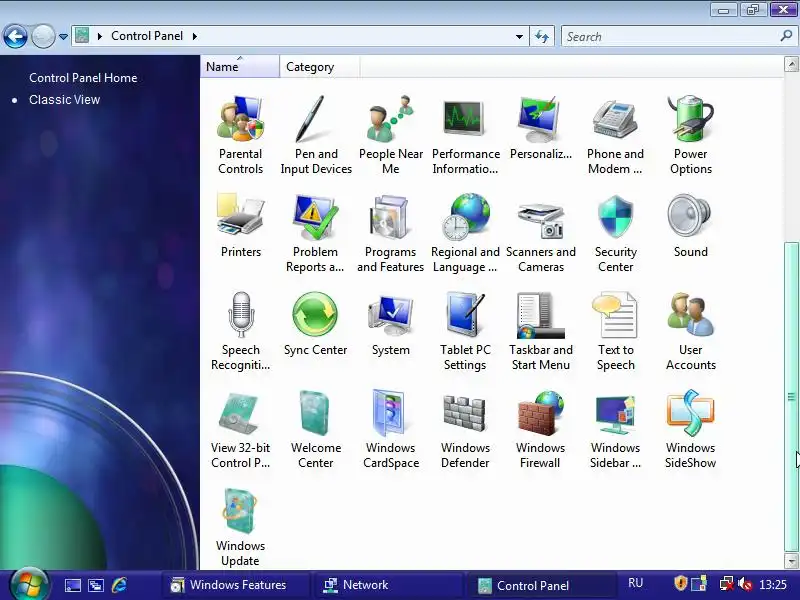Open Welcome Center icon
Screen dimensions: 800x600
pyautogui.click(x=315, y=429)
